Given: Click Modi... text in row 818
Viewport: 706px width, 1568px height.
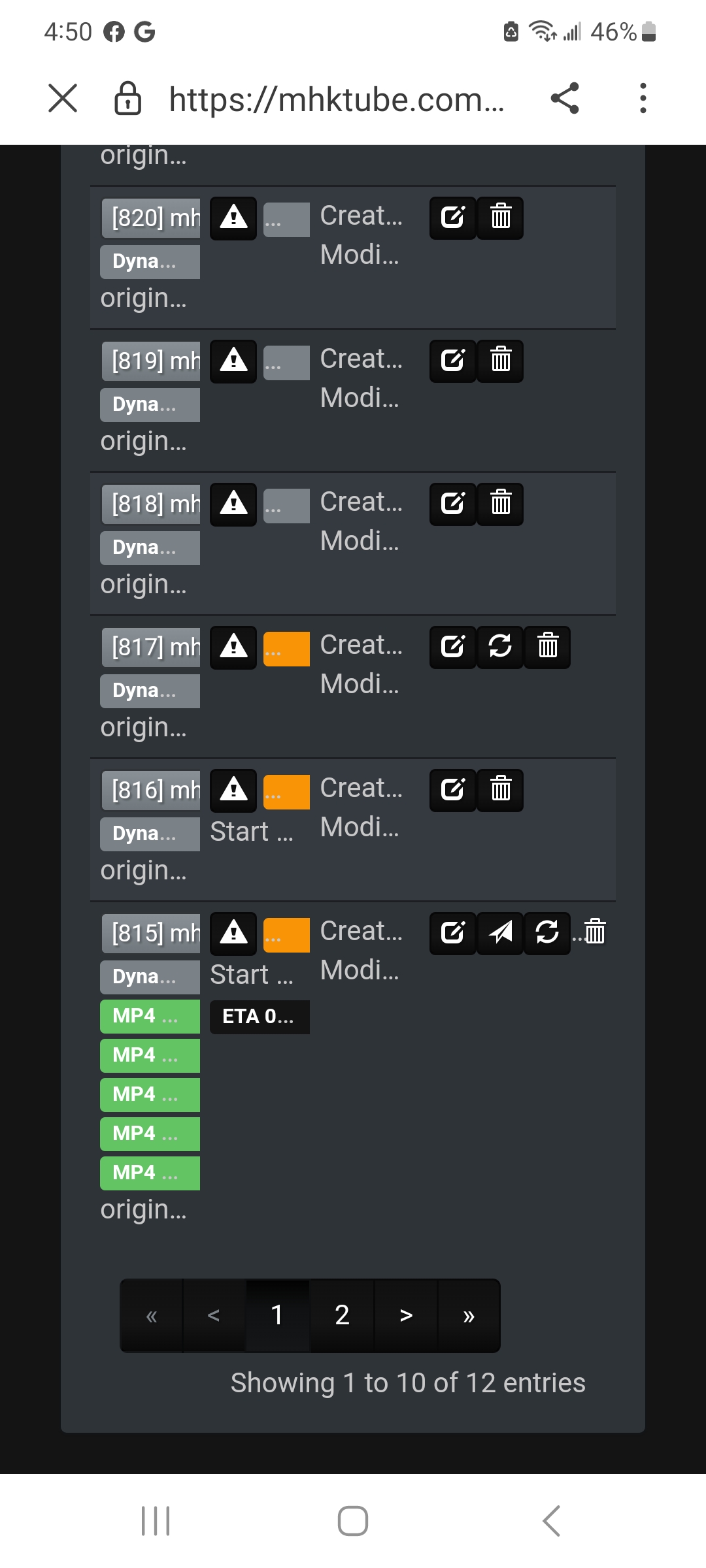Looking at the screenshot, I should click(360, 541).
